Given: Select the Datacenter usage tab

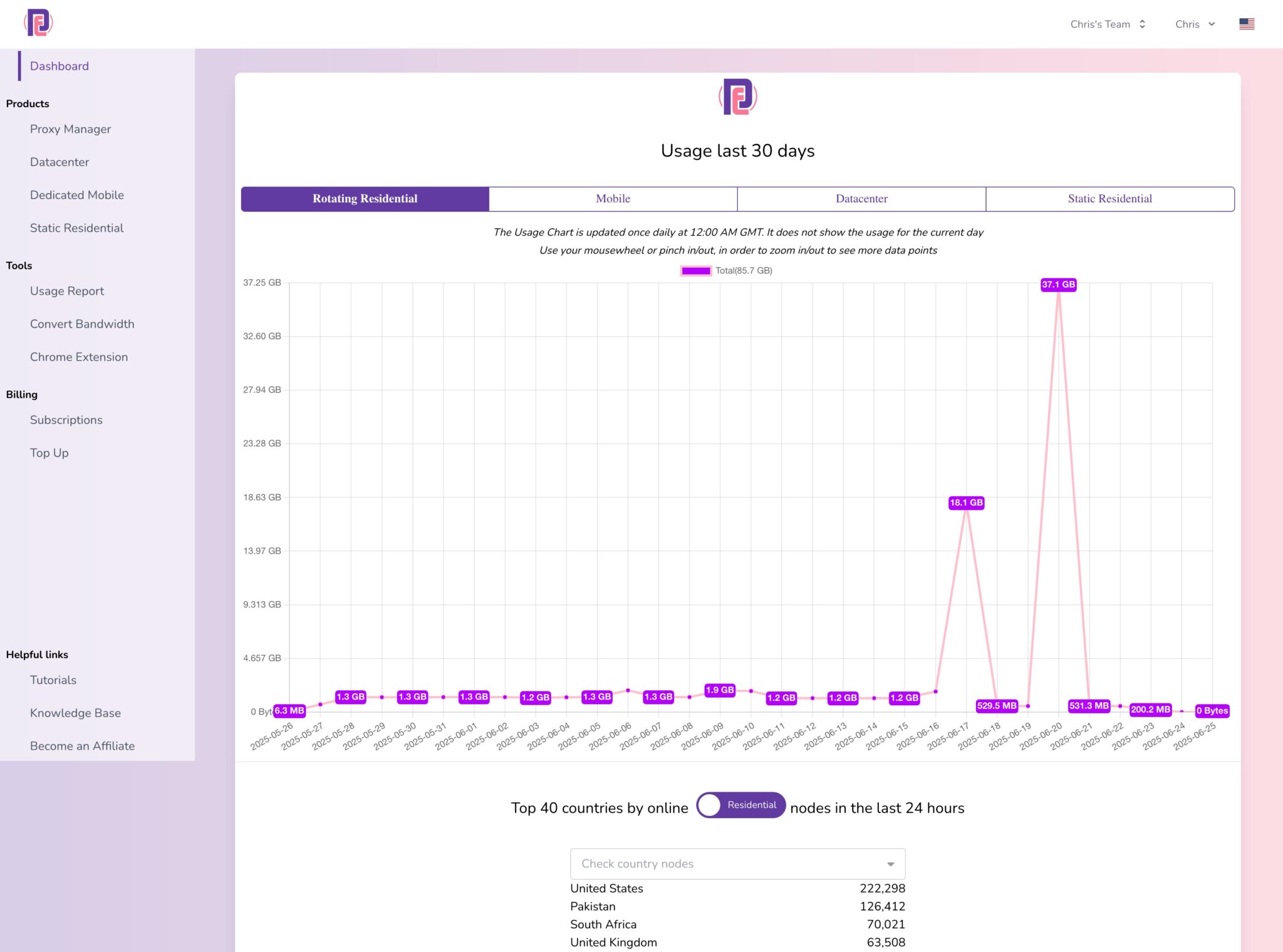Looking at the screenshot, I should [x=861, y=199].
